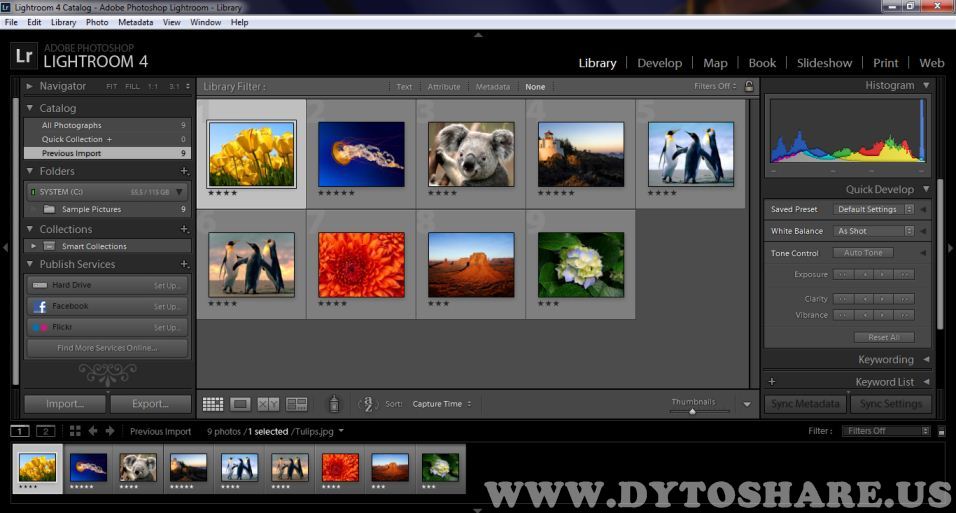
Task: Select Text library filter
Action: click(404, 87)
